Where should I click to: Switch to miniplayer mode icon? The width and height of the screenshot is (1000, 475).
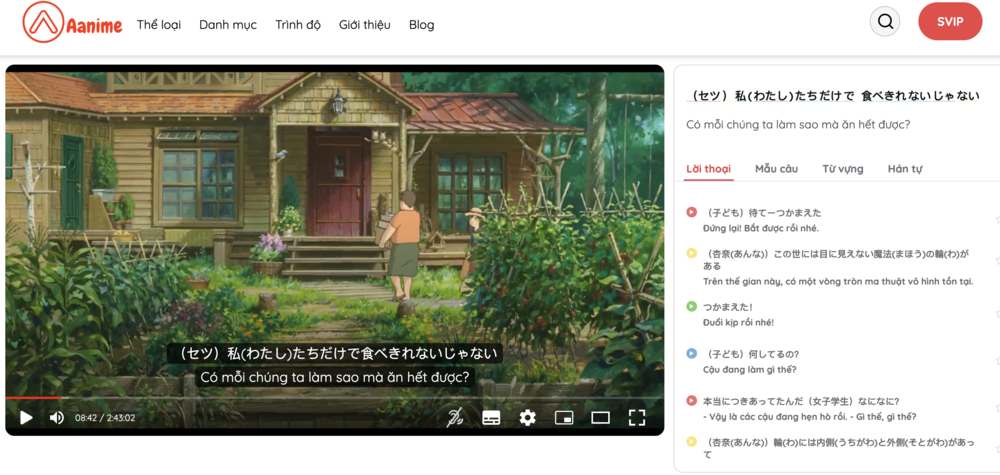[564, 418]
